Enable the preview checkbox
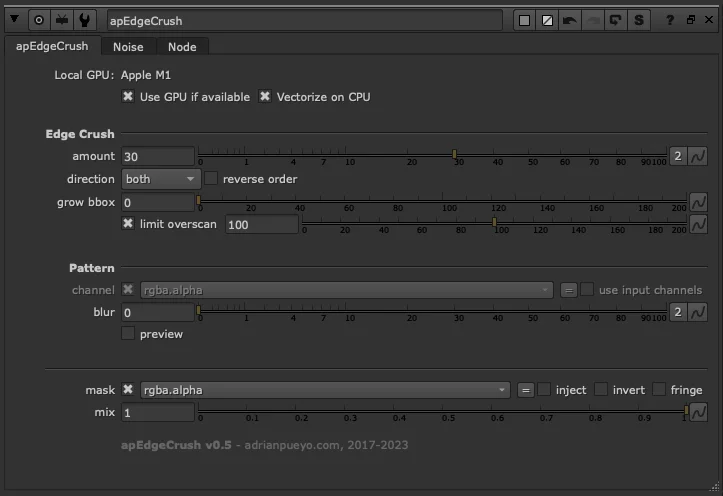The image size is (723, 496). [128, 333]
